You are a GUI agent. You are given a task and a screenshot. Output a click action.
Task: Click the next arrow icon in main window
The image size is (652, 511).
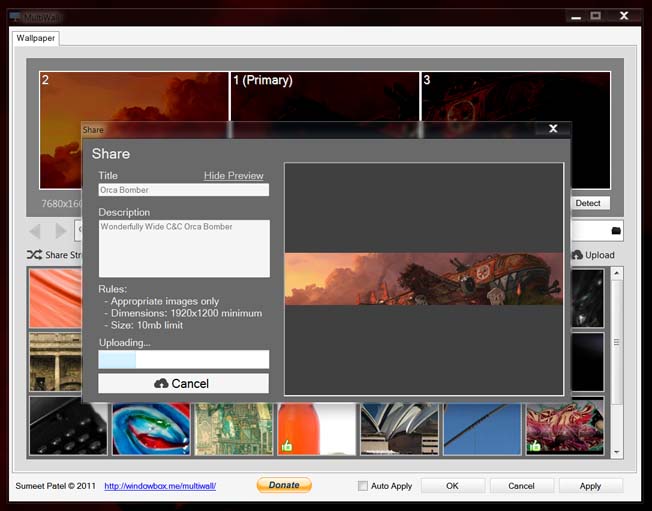pyautogui.click(x=61, y=230)
